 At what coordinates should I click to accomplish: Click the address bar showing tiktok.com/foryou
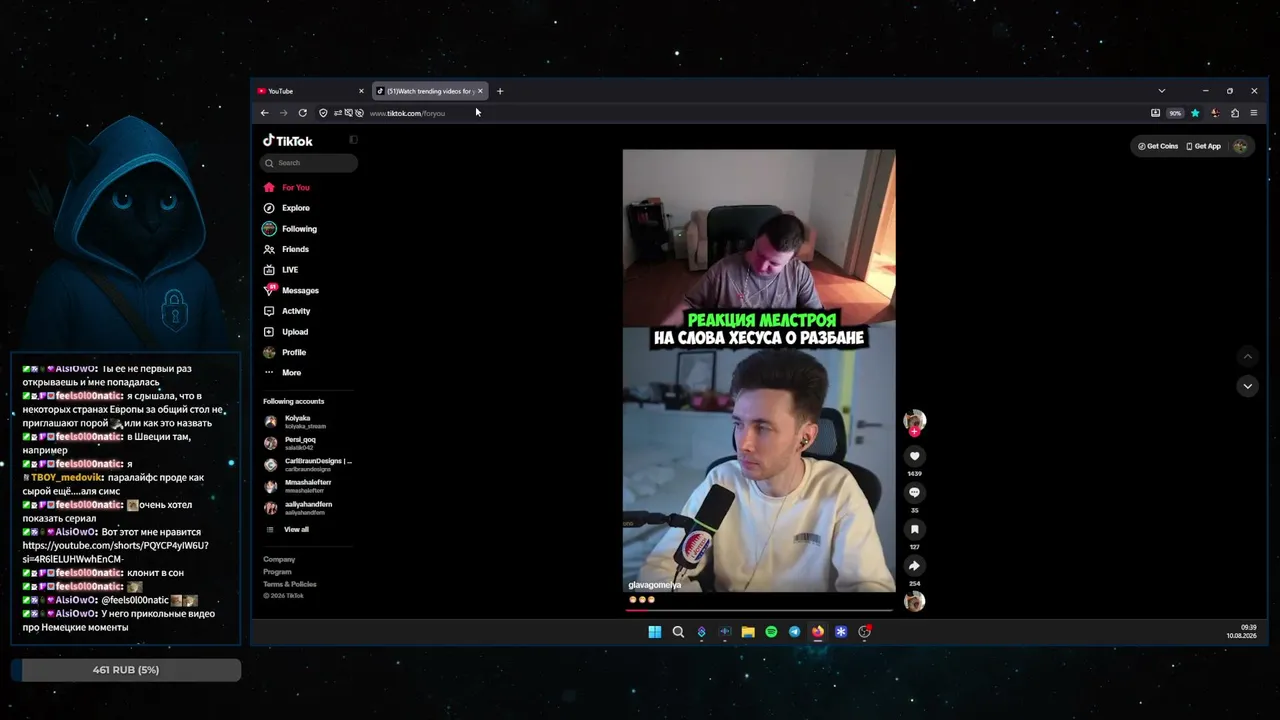(407, 113)
